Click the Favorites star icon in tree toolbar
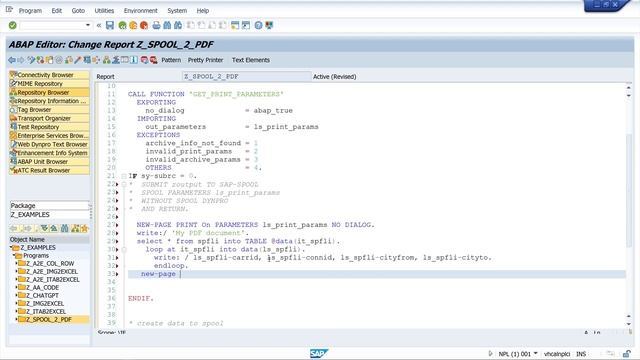The image size is (640, 360). pos(85,229)
